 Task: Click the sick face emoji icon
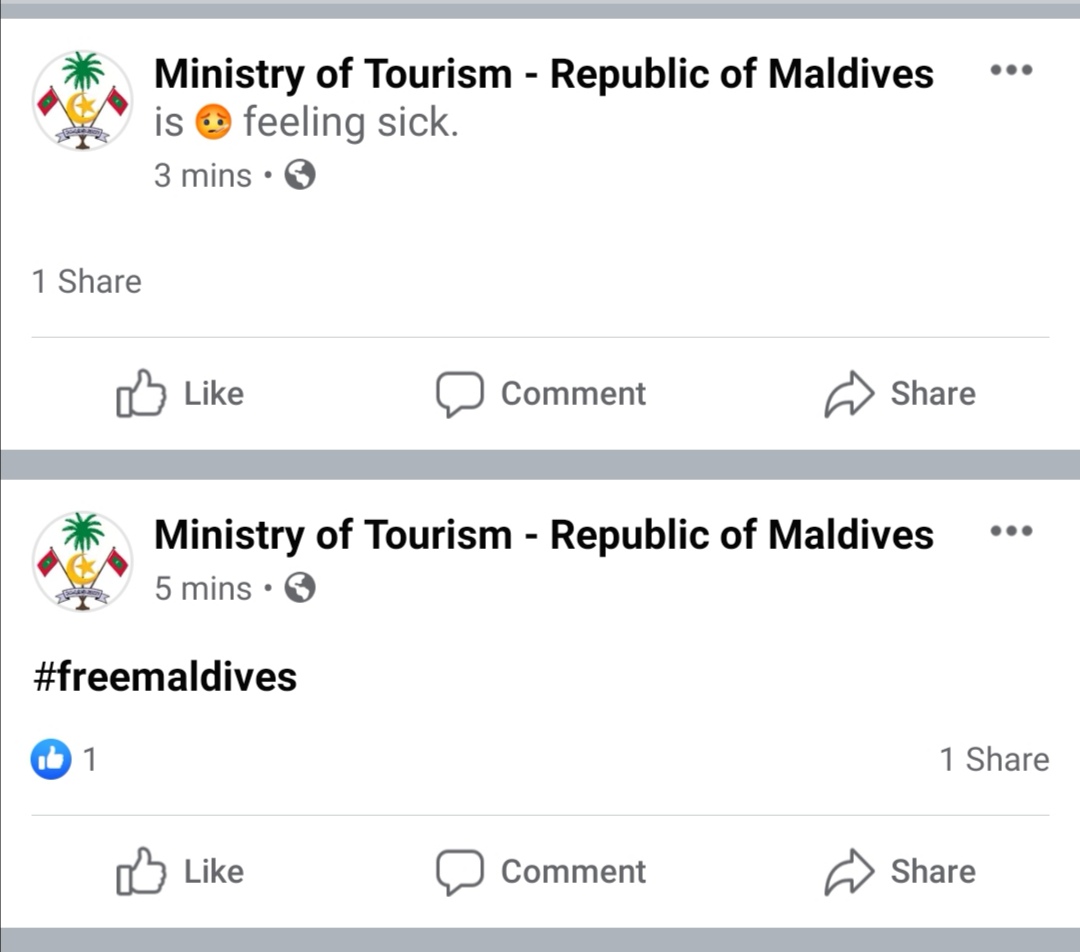pos(213,124)
